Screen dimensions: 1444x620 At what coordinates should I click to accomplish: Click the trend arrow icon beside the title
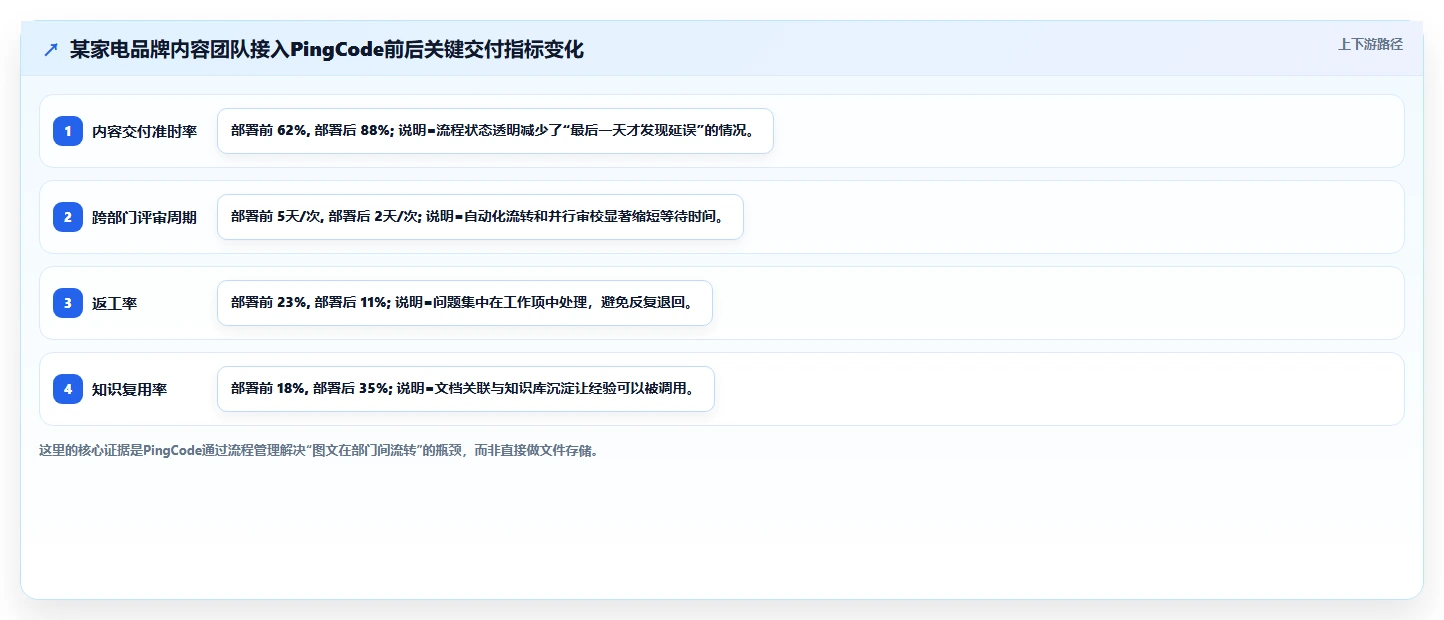[51, 50]
